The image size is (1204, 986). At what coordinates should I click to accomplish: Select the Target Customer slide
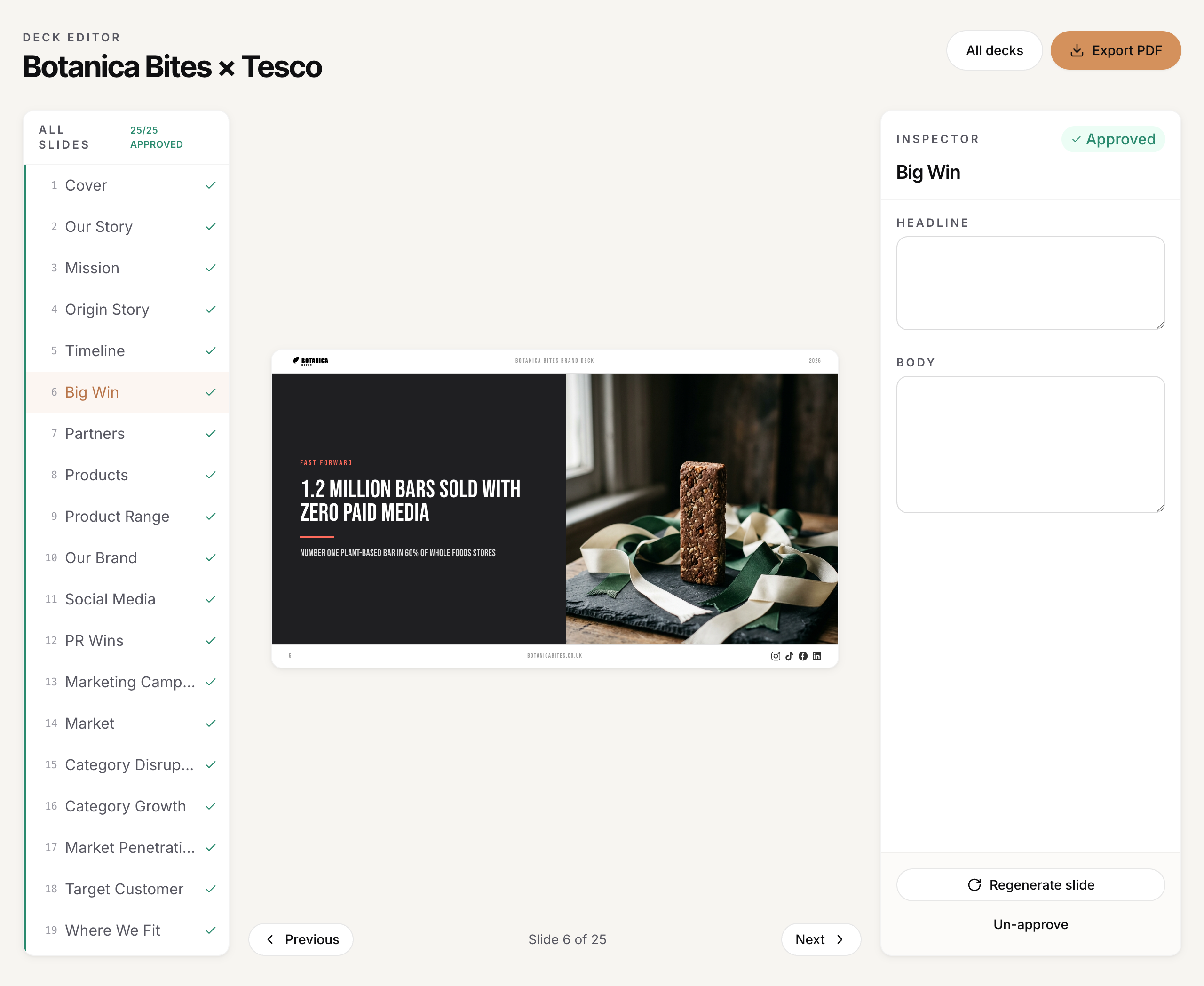(x=128, y=890)
